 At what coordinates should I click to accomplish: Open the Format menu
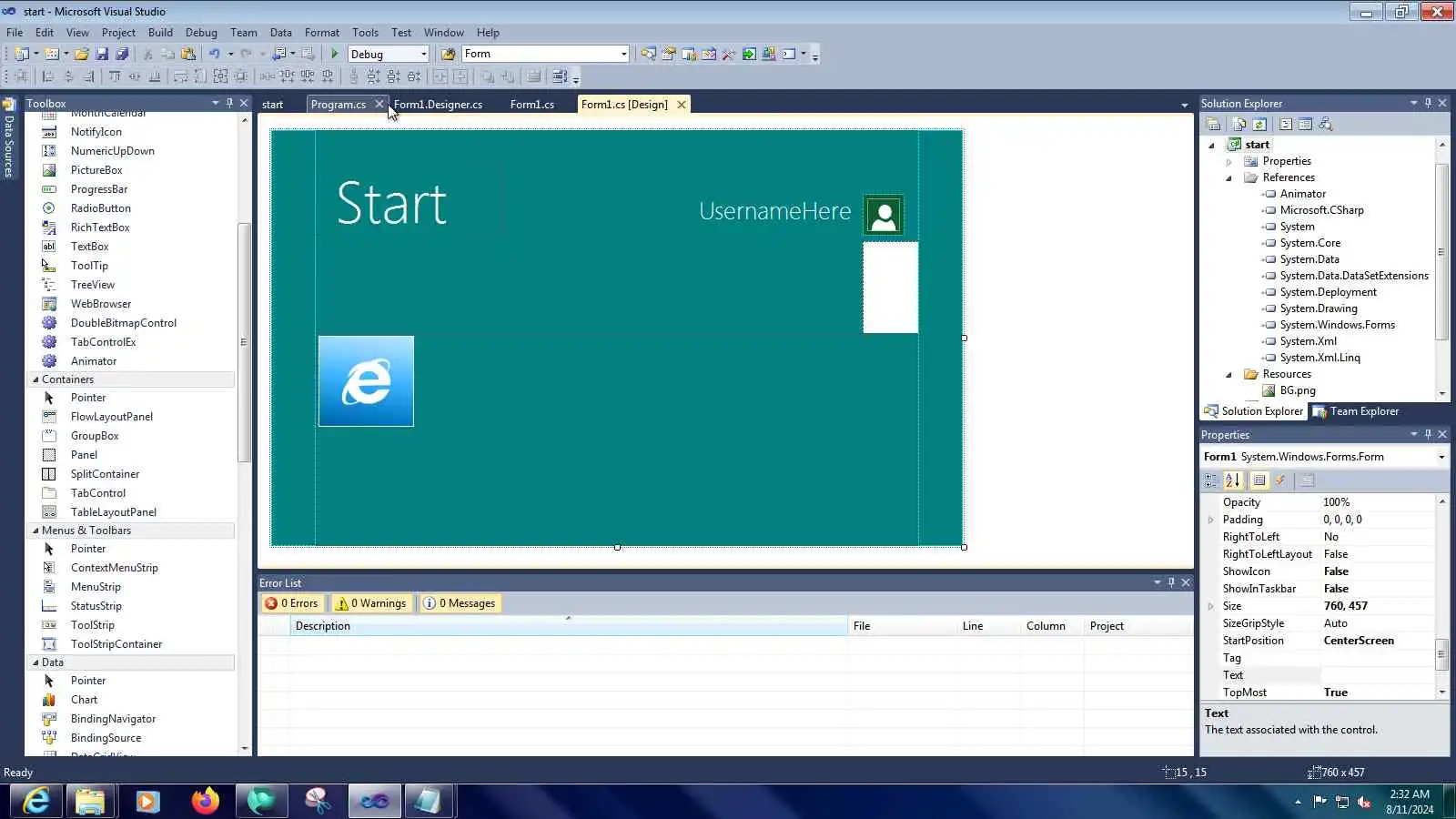321,33
